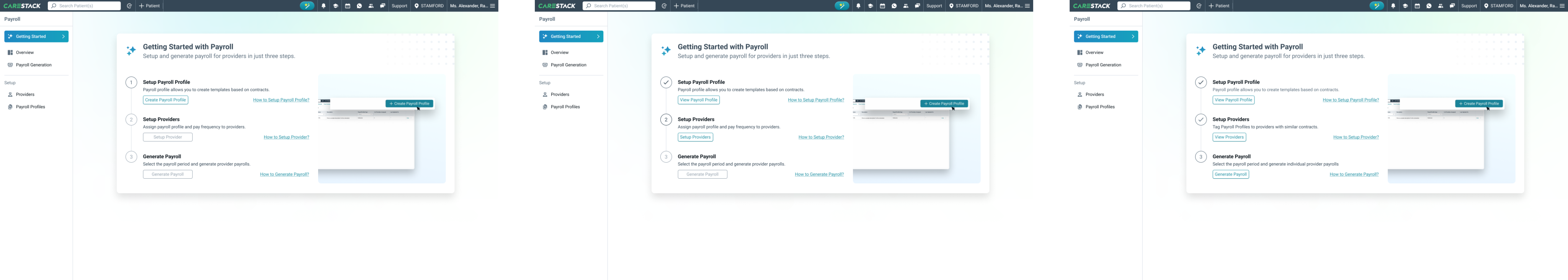Screen dimensions: 1568x280
Task: Open the STAMFORD location selector in left screen
Action: coord(429,5)
